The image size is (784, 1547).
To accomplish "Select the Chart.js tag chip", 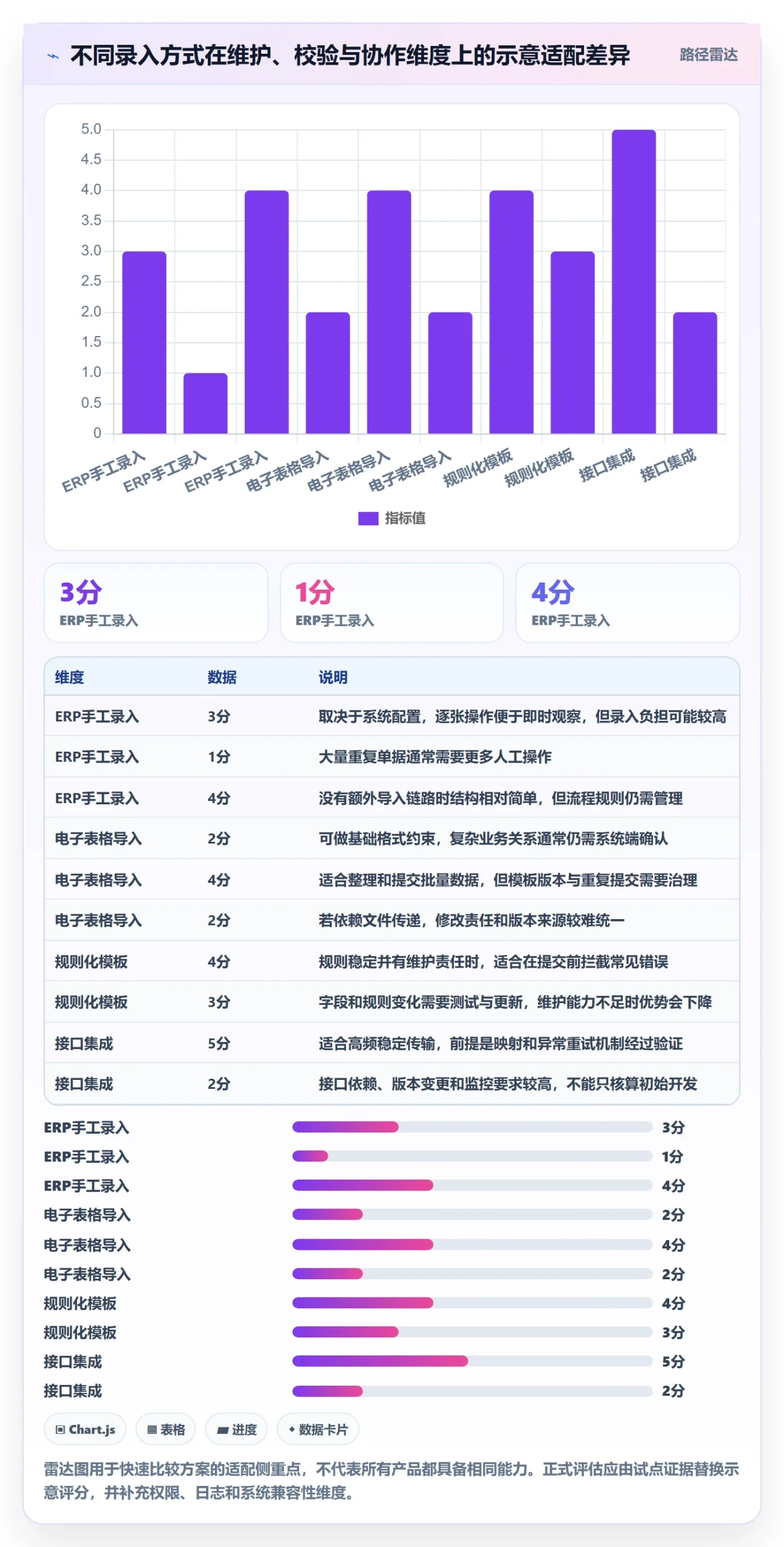I will 85,1429.
